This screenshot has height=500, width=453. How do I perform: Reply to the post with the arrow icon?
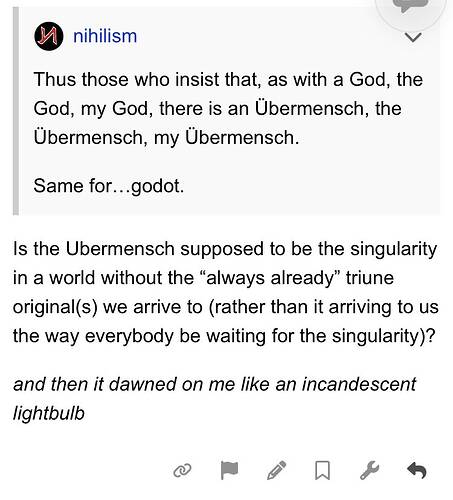[417, 470]
